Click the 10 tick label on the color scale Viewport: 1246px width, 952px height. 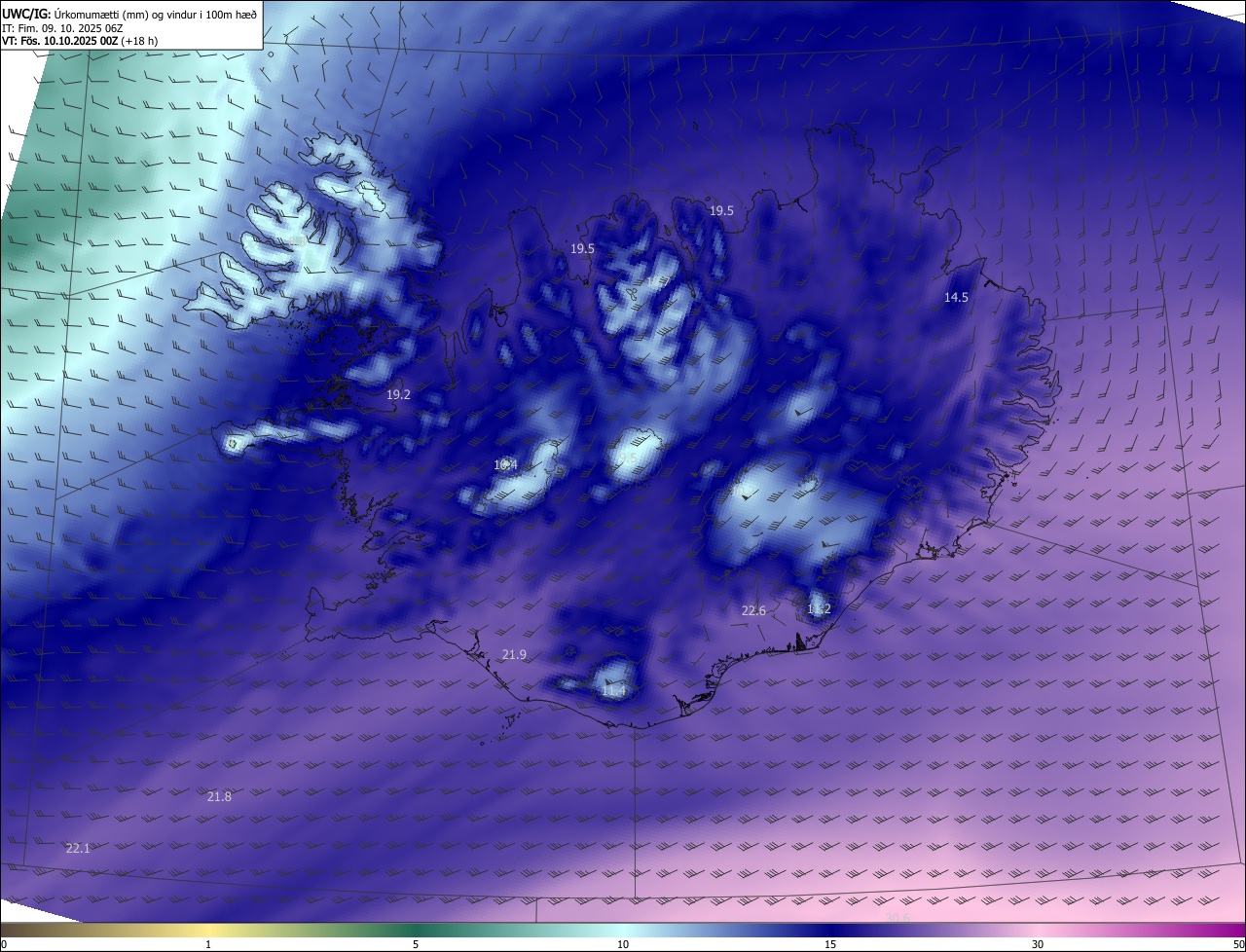(x=623, y=945)
